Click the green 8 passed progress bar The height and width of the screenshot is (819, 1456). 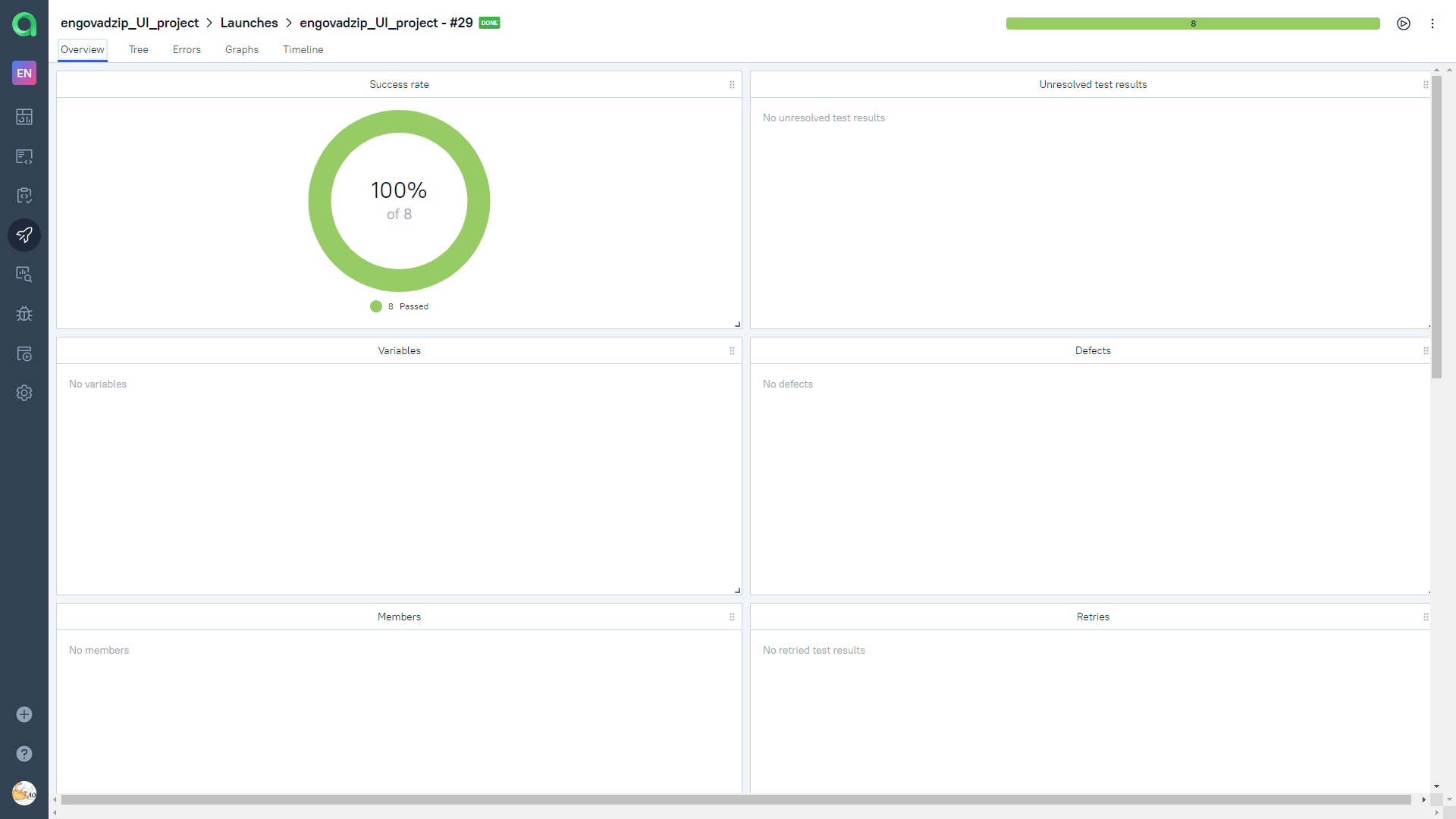1192,24
